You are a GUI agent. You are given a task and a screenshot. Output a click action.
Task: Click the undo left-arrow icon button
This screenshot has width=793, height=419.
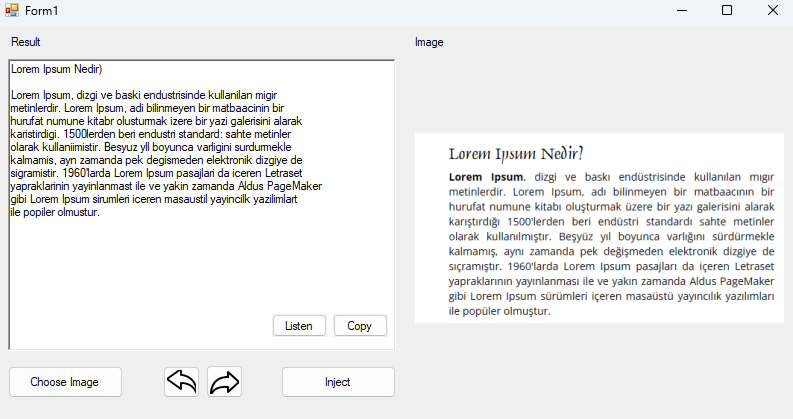[x=182, y=382]
